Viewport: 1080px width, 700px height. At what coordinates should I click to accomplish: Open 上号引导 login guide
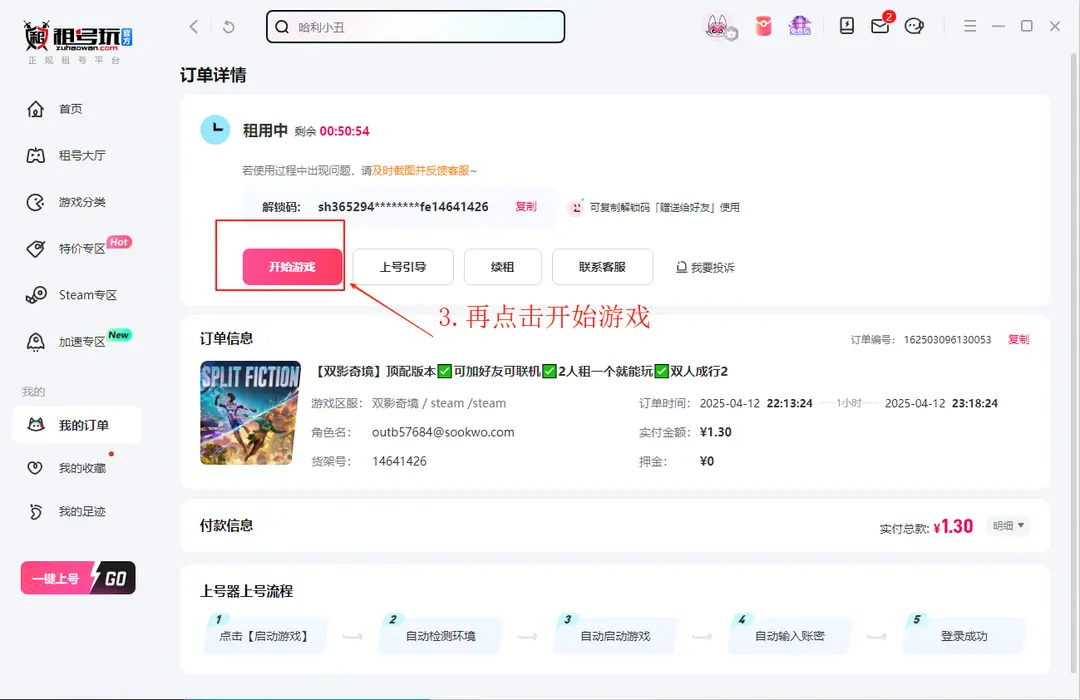(x=403, y=267)
